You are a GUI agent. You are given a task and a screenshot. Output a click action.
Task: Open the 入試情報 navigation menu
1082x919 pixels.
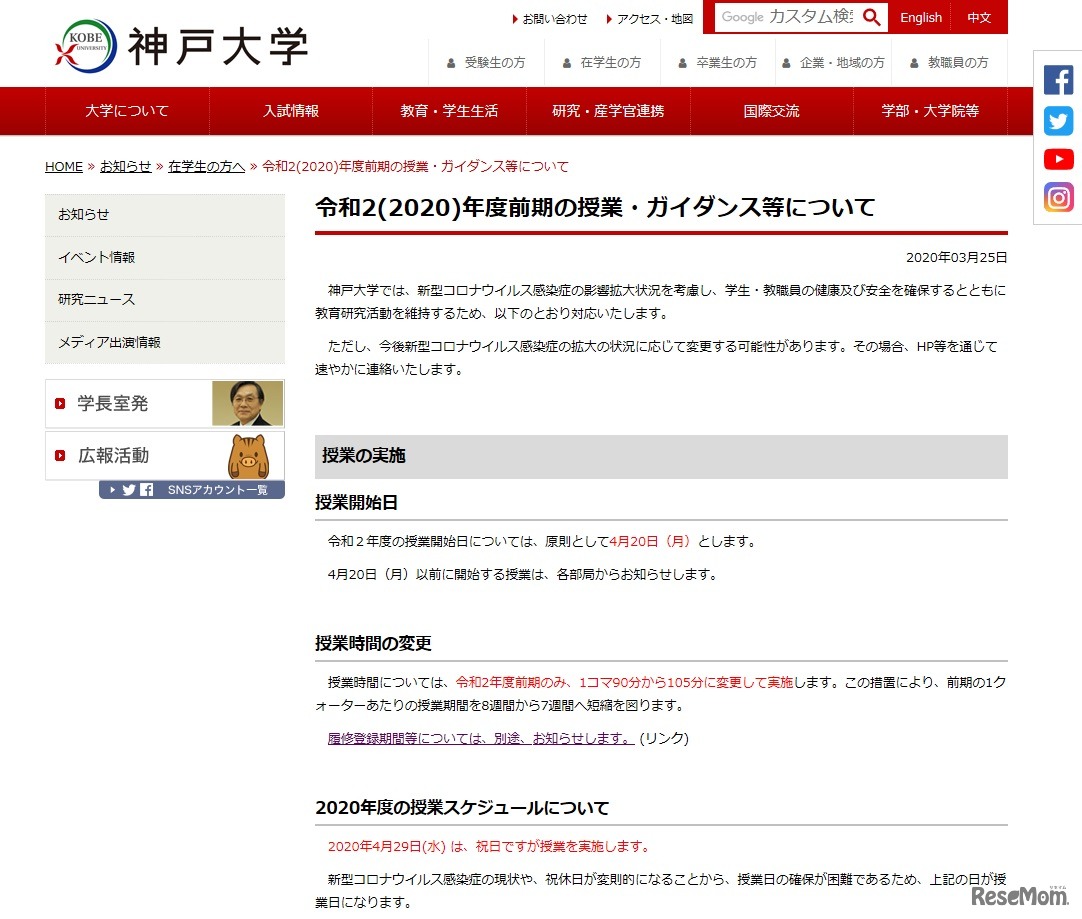[289, 111]
